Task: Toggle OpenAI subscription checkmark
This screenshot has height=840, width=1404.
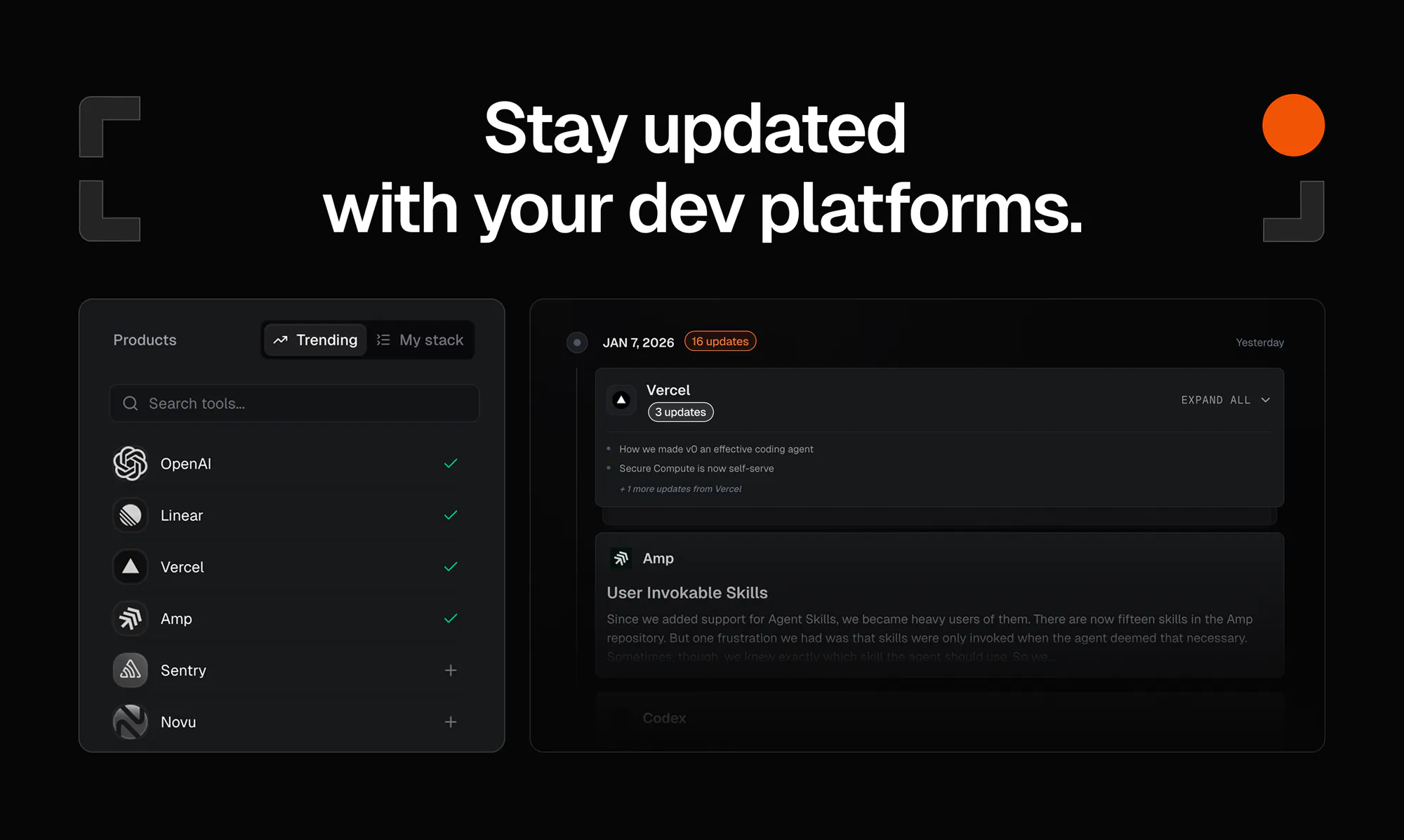Action: [450, 463]
